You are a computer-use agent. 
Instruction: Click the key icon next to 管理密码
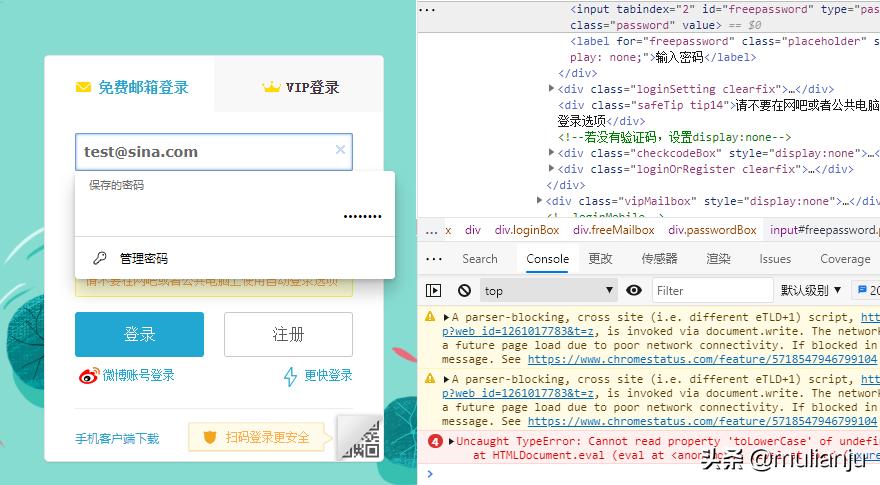tap(100, 258)
